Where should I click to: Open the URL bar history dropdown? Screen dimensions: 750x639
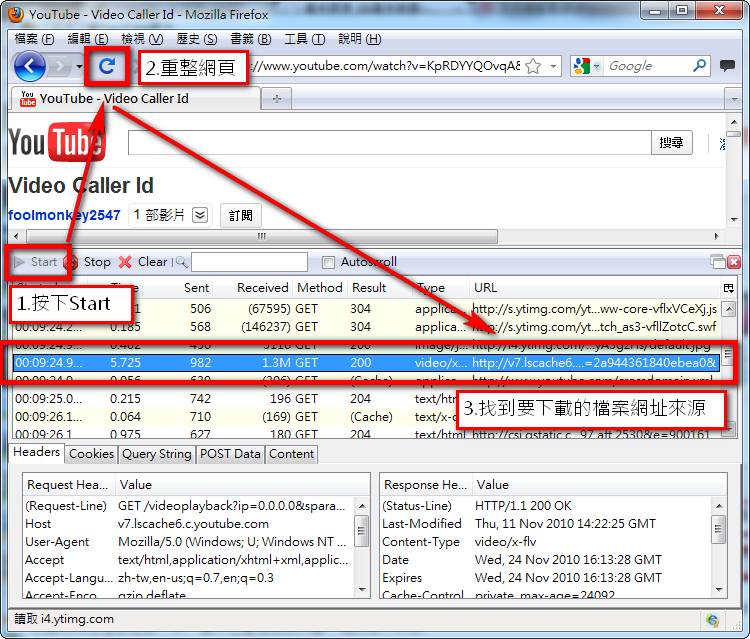click(x=553, y=66)
